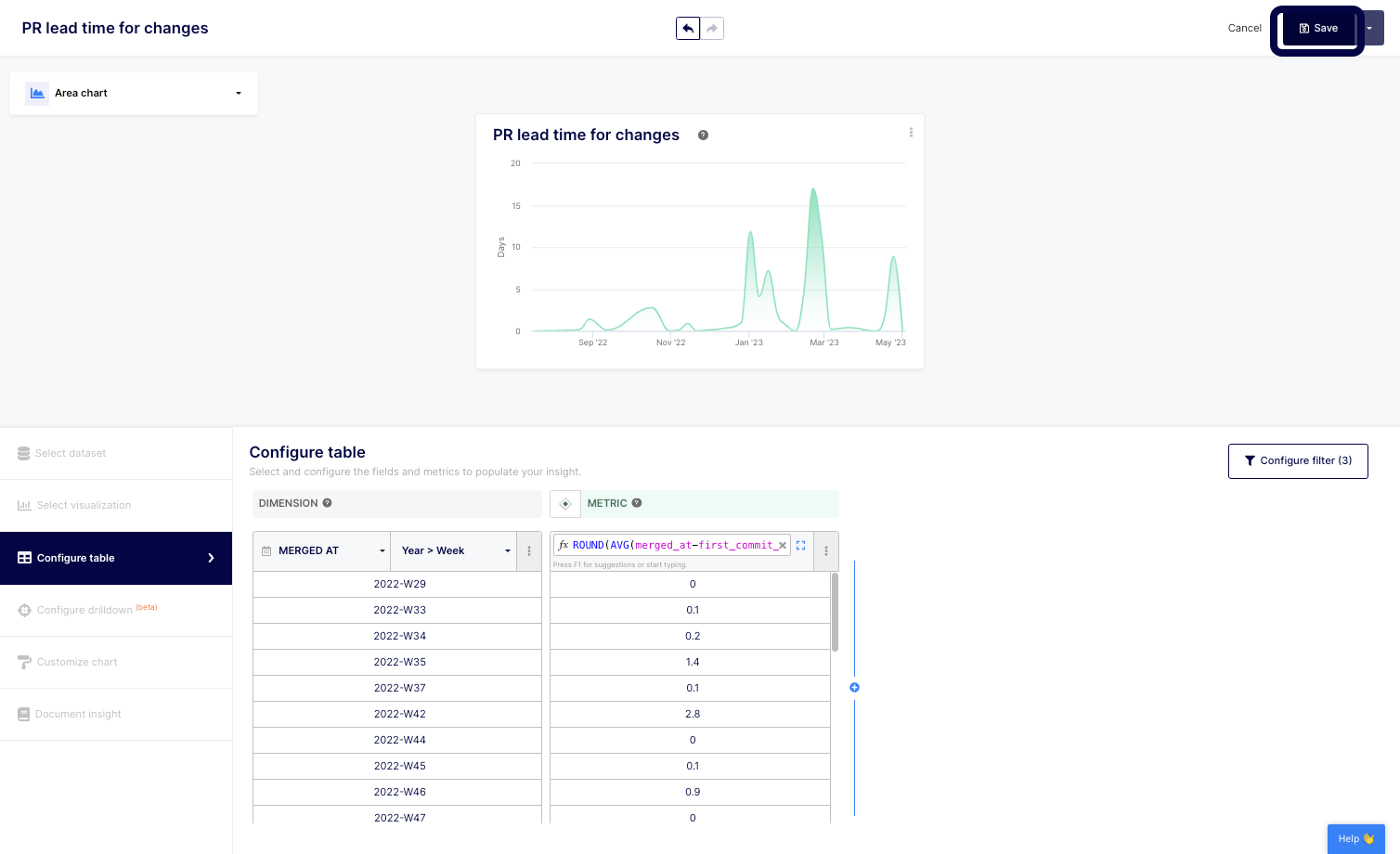The image size is (1400, 854).
Task: Open dimension column three-dot options
Action: point(529,551)
